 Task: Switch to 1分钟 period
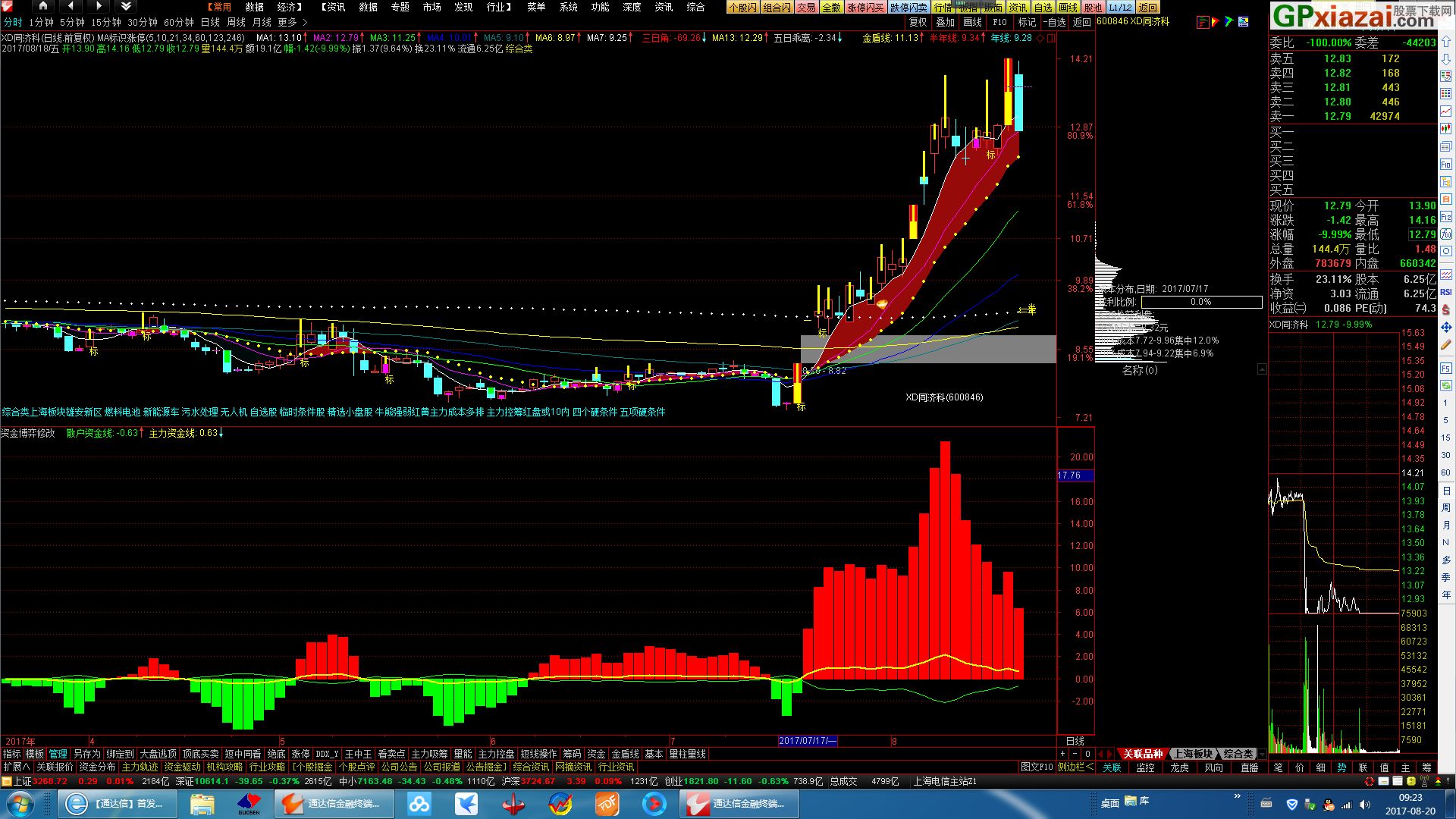tap(42, 22)
